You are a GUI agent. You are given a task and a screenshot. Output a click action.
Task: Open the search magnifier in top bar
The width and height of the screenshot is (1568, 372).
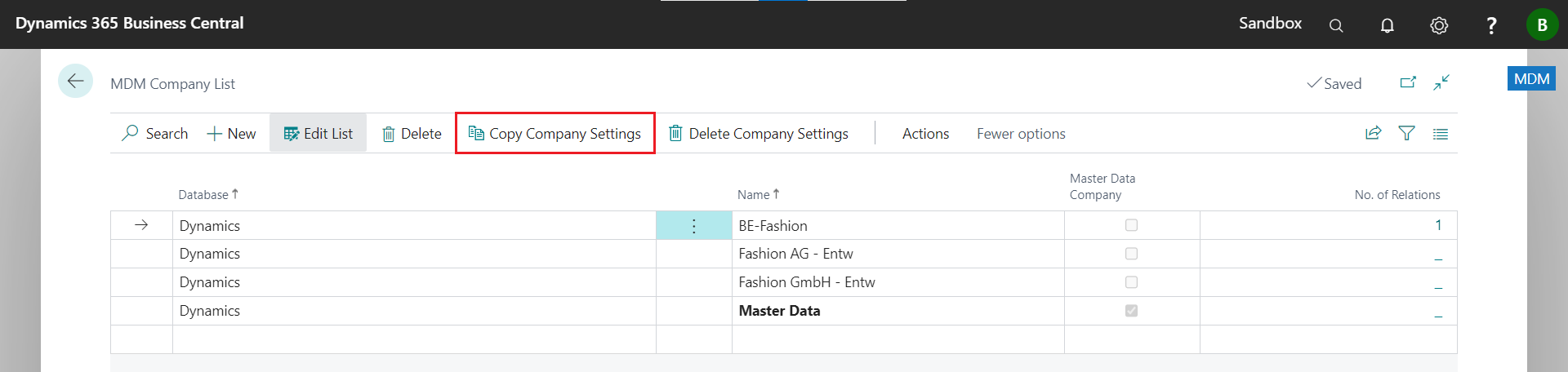coord(1336,25)
